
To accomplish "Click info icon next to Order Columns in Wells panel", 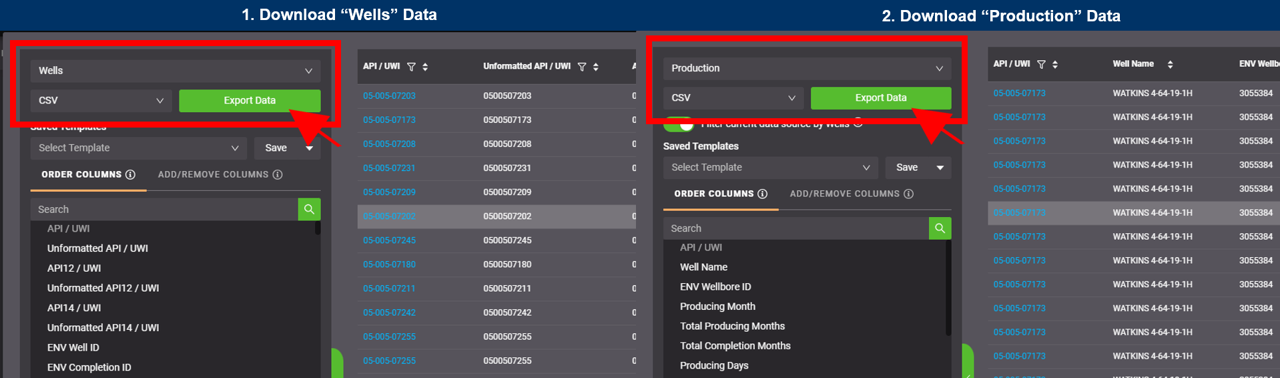I will 131,174.
